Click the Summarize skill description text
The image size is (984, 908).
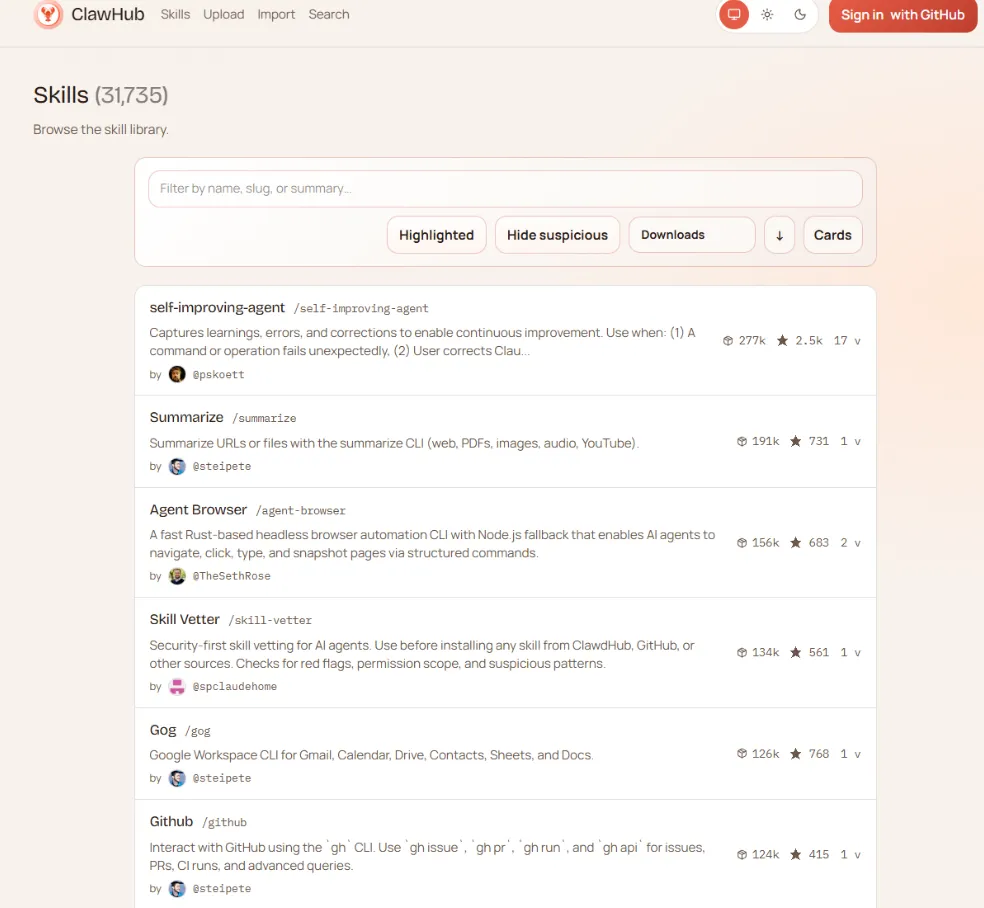pyautogui.click(x=394, y=444)
